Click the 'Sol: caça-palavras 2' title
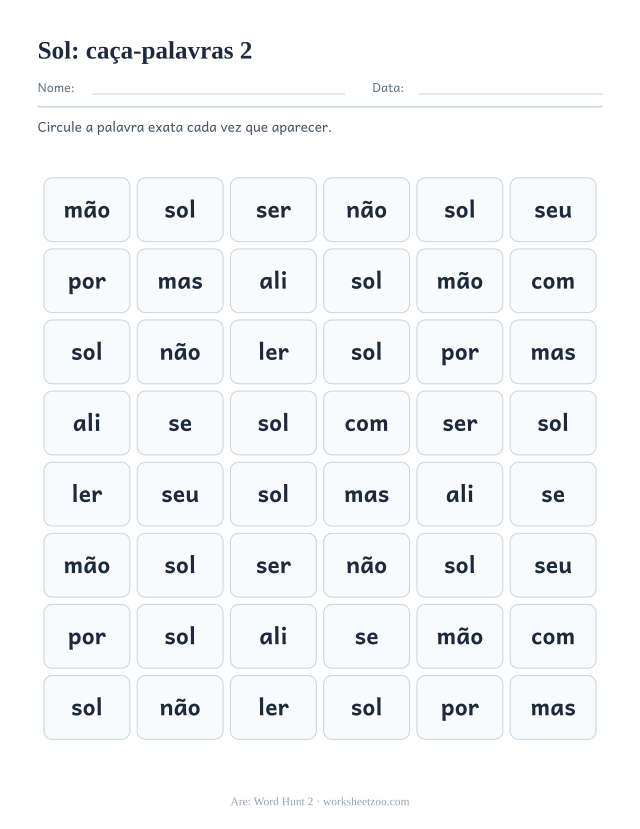Image resolution: width=640 pixels, height=829 pixels. (x=145, y=51)
